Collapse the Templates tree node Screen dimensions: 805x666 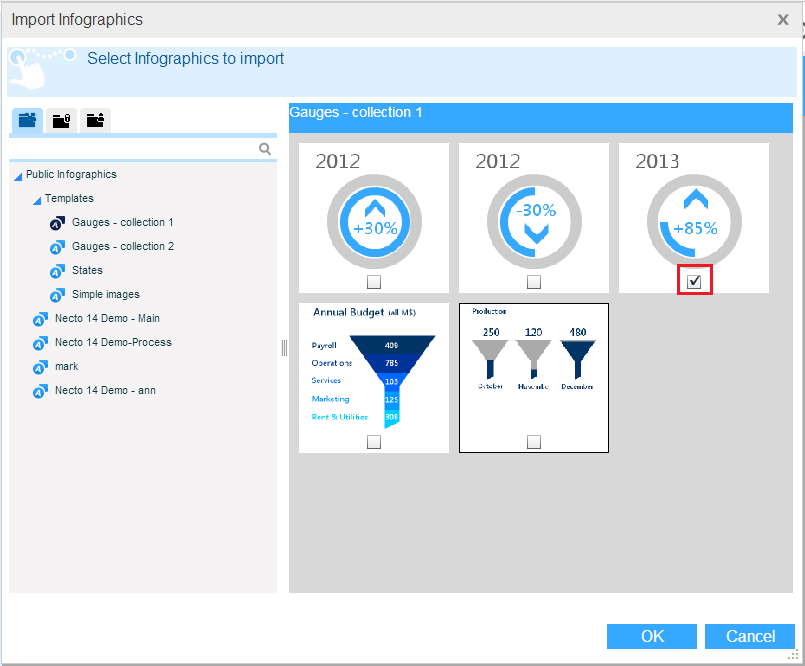pos(37,201)
